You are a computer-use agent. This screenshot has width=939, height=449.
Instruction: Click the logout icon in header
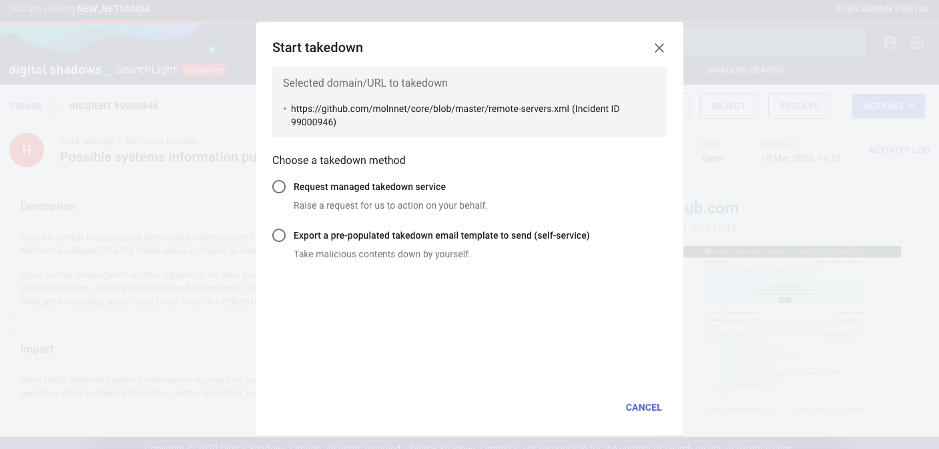coord(916,43)
